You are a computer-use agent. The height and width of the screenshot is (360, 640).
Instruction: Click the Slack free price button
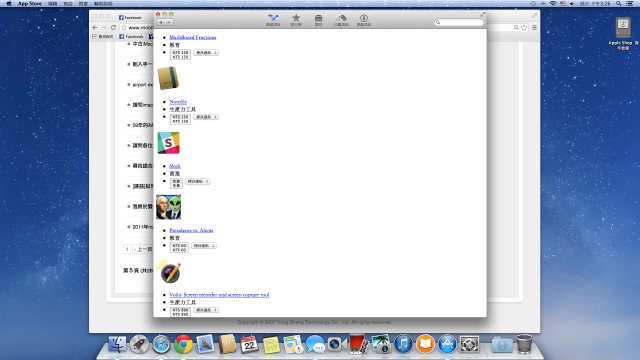click(x=176, y=183)
